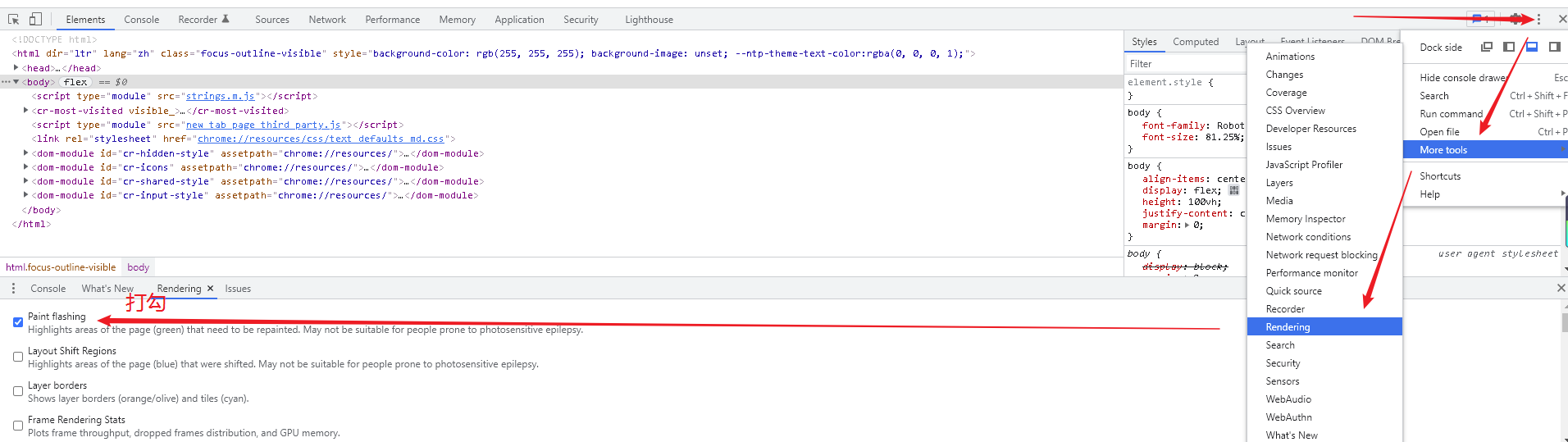Open the Application tab
1568x442 pixels.
[x=519, y=20]
